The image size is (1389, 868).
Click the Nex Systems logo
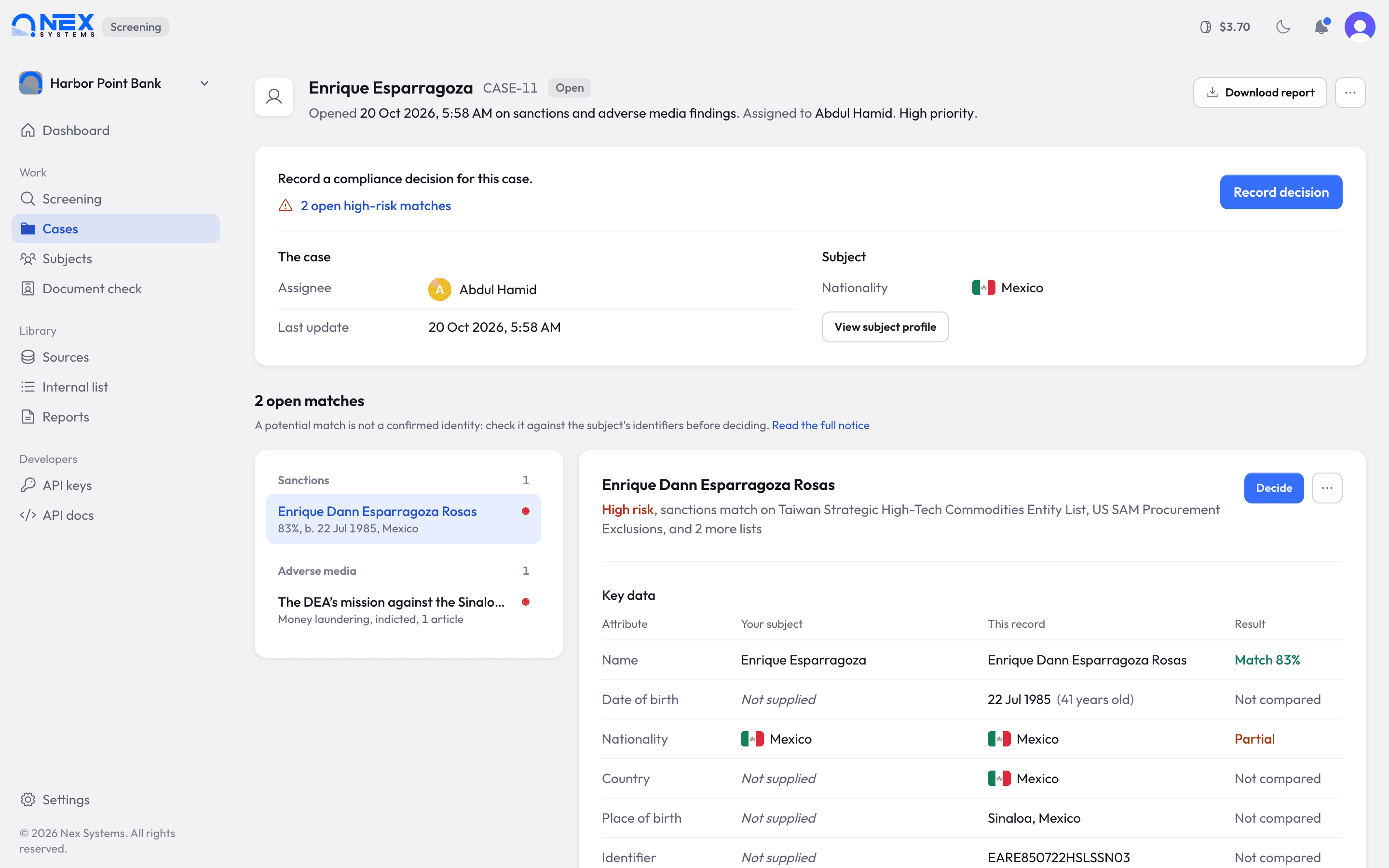[x=53, y=26]
